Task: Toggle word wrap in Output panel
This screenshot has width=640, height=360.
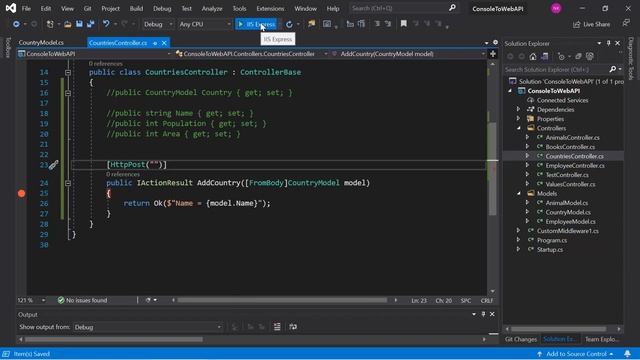Action: click(293, 327)
